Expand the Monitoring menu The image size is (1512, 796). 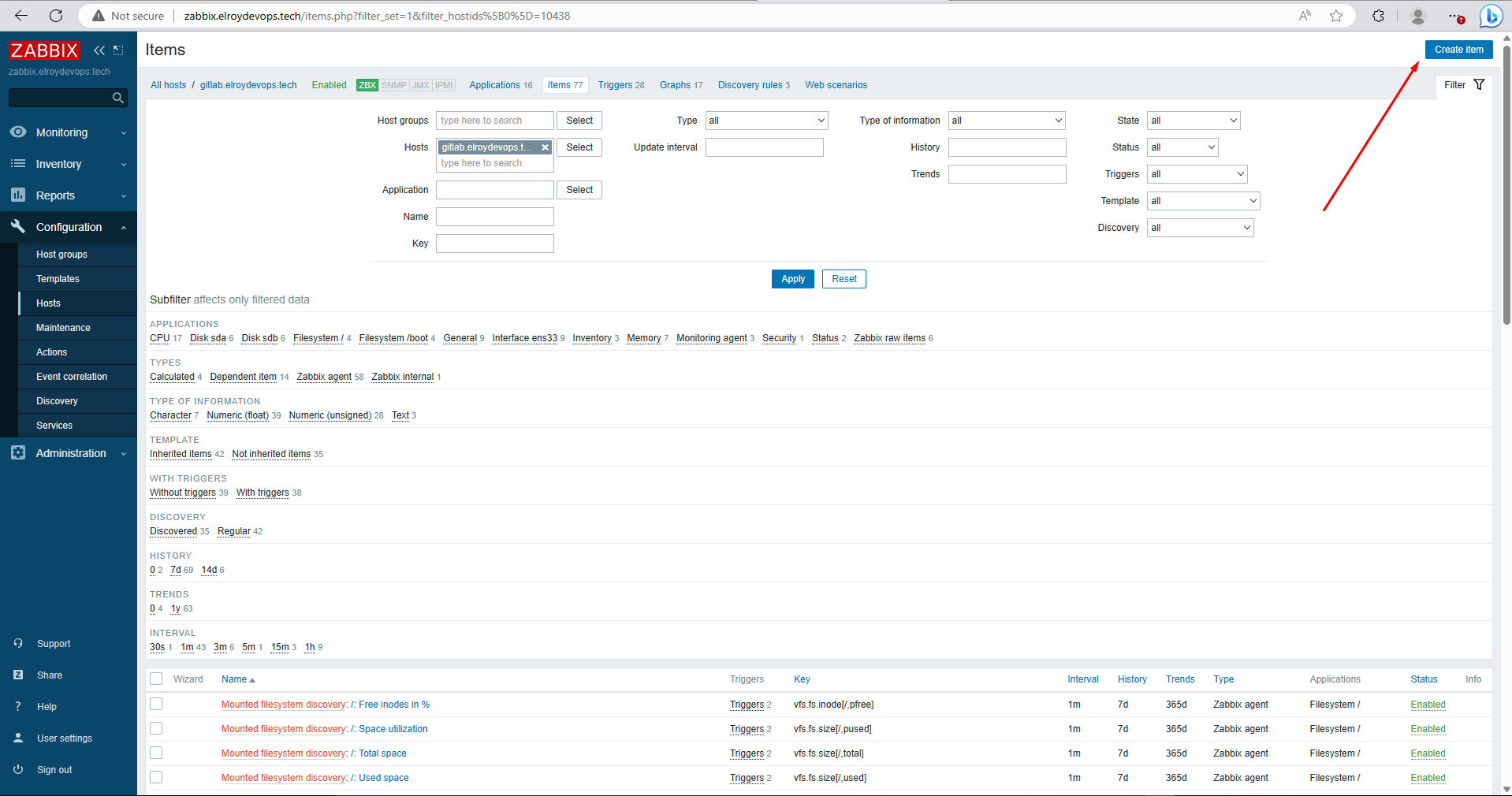(x=69, y=132)
